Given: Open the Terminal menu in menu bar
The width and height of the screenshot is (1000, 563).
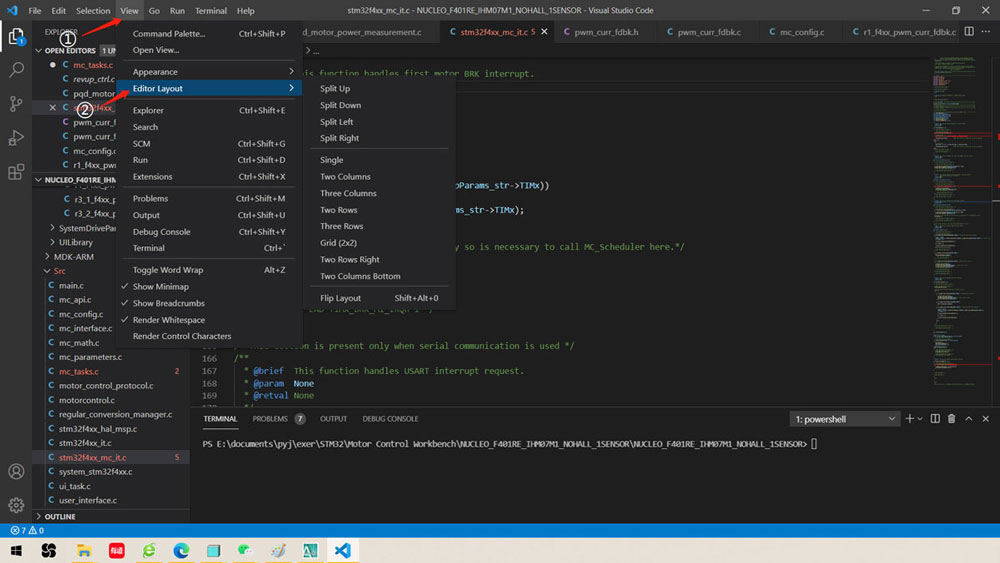Looking at the screenshot, I should [x=210, y=10].
